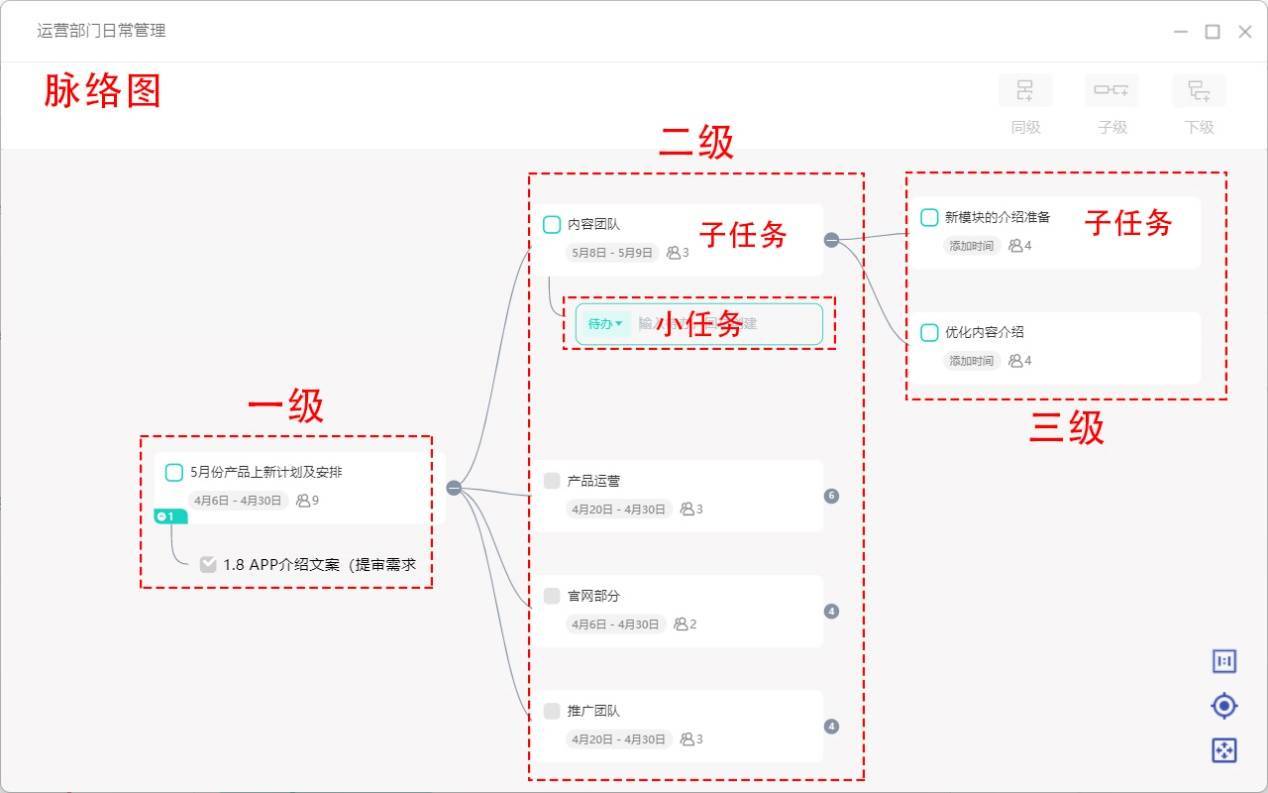
Task: Expand 推广团队 node showing 4 children
Action: pyautogui.click(x=831, y=726)
